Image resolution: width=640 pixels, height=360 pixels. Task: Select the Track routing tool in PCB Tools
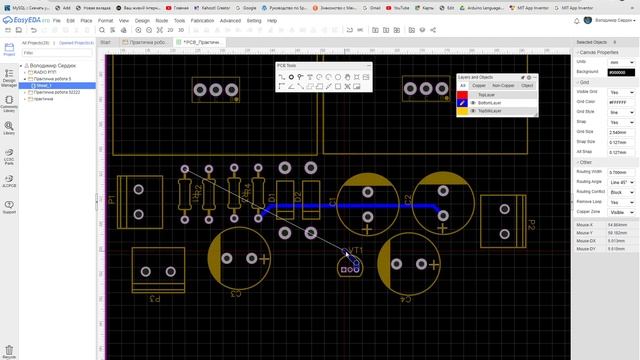click(x=282, y=77)
